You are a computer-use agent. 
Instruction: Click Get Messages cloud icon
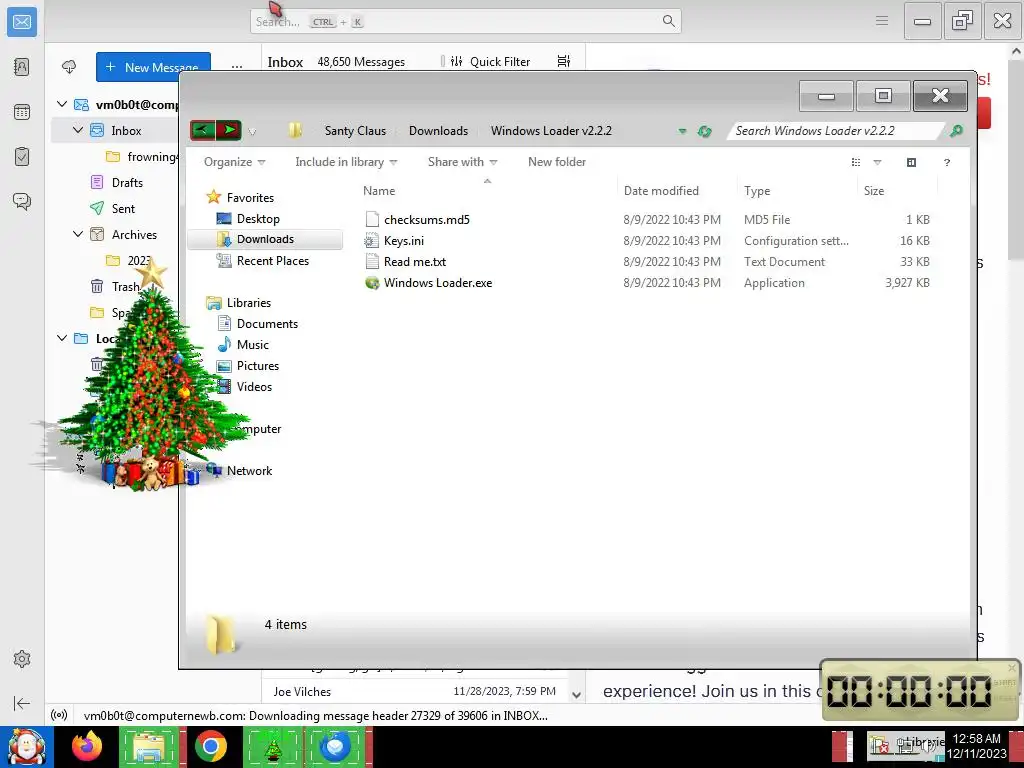pyautogui.click(x=69, y=67)
